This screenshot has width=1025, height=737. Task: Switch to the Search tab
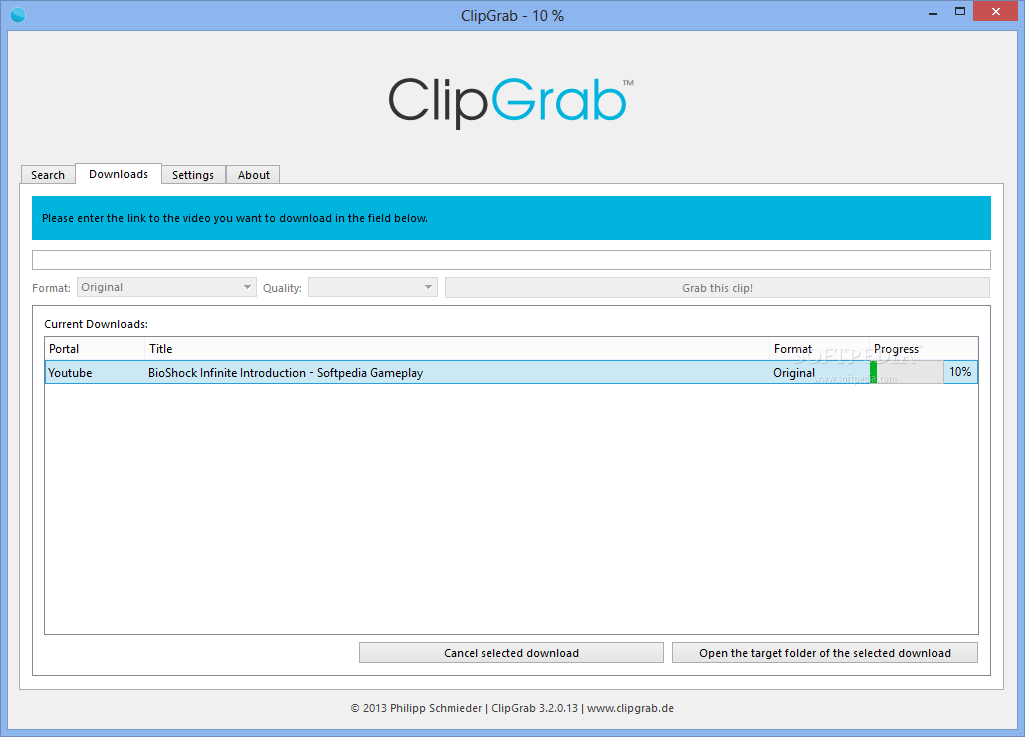[48, 175]
